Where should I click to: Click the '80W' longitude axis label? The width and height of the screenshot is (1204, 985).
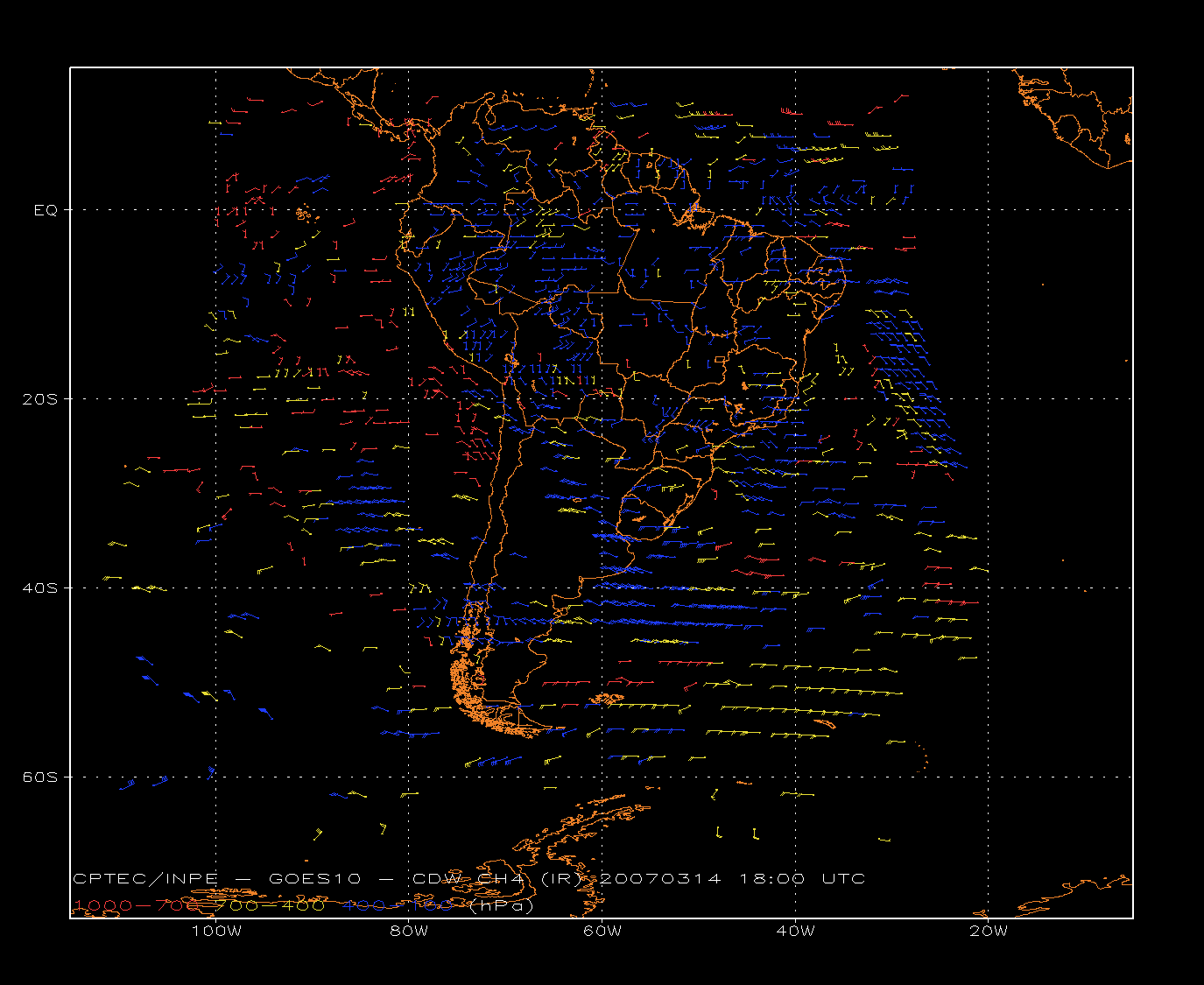point(409,931)
